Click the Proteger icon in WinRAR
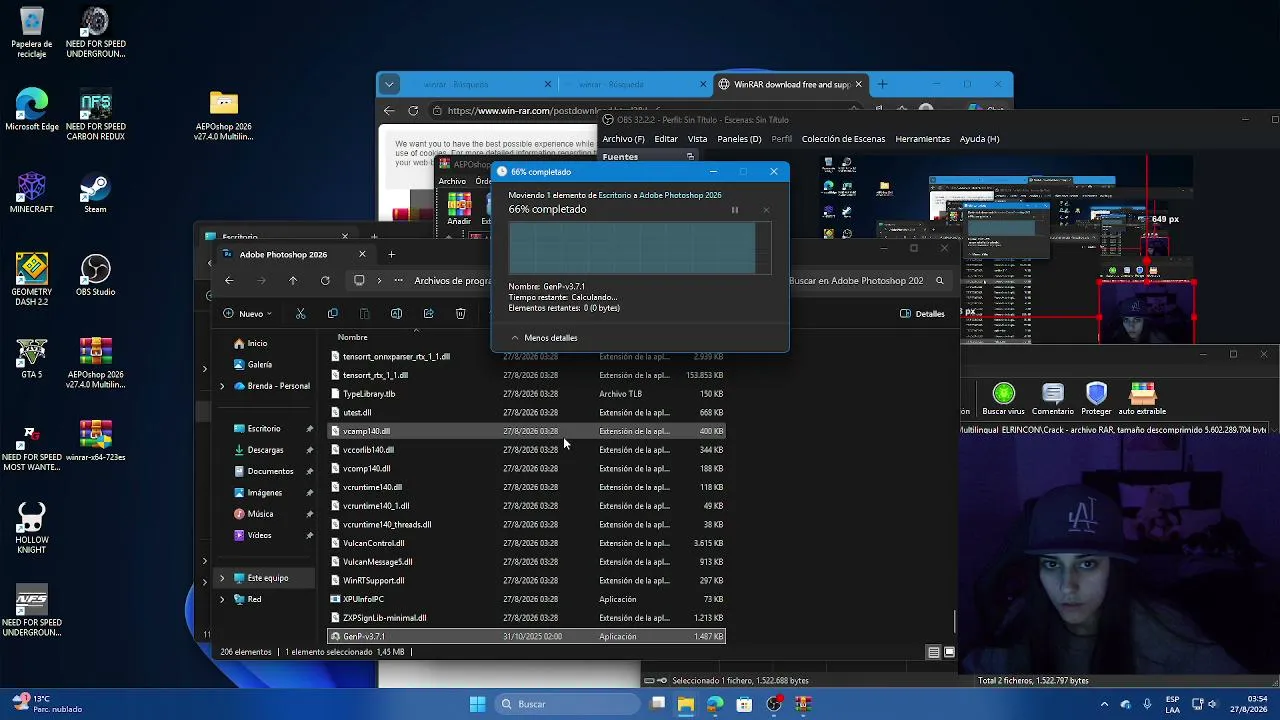The image size is (1280, 720). pyautogui.click(x=1096, y=399)
